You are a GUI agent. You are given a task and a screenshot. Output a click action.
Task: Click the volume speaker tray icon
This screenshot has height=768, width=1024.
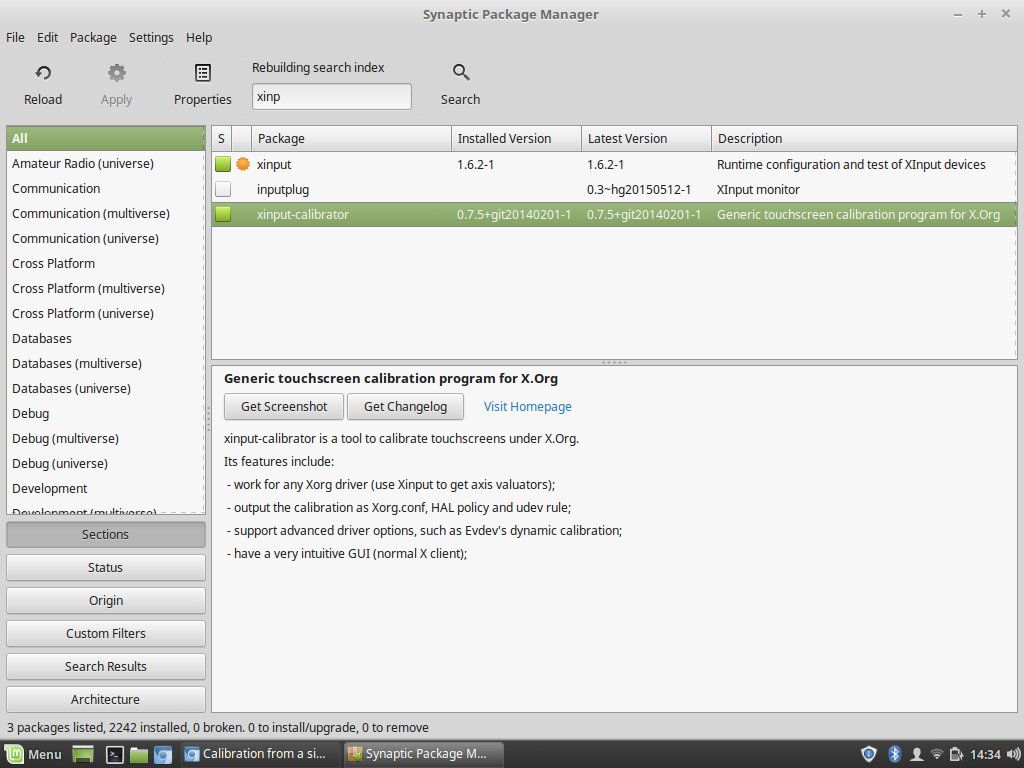1014,754
